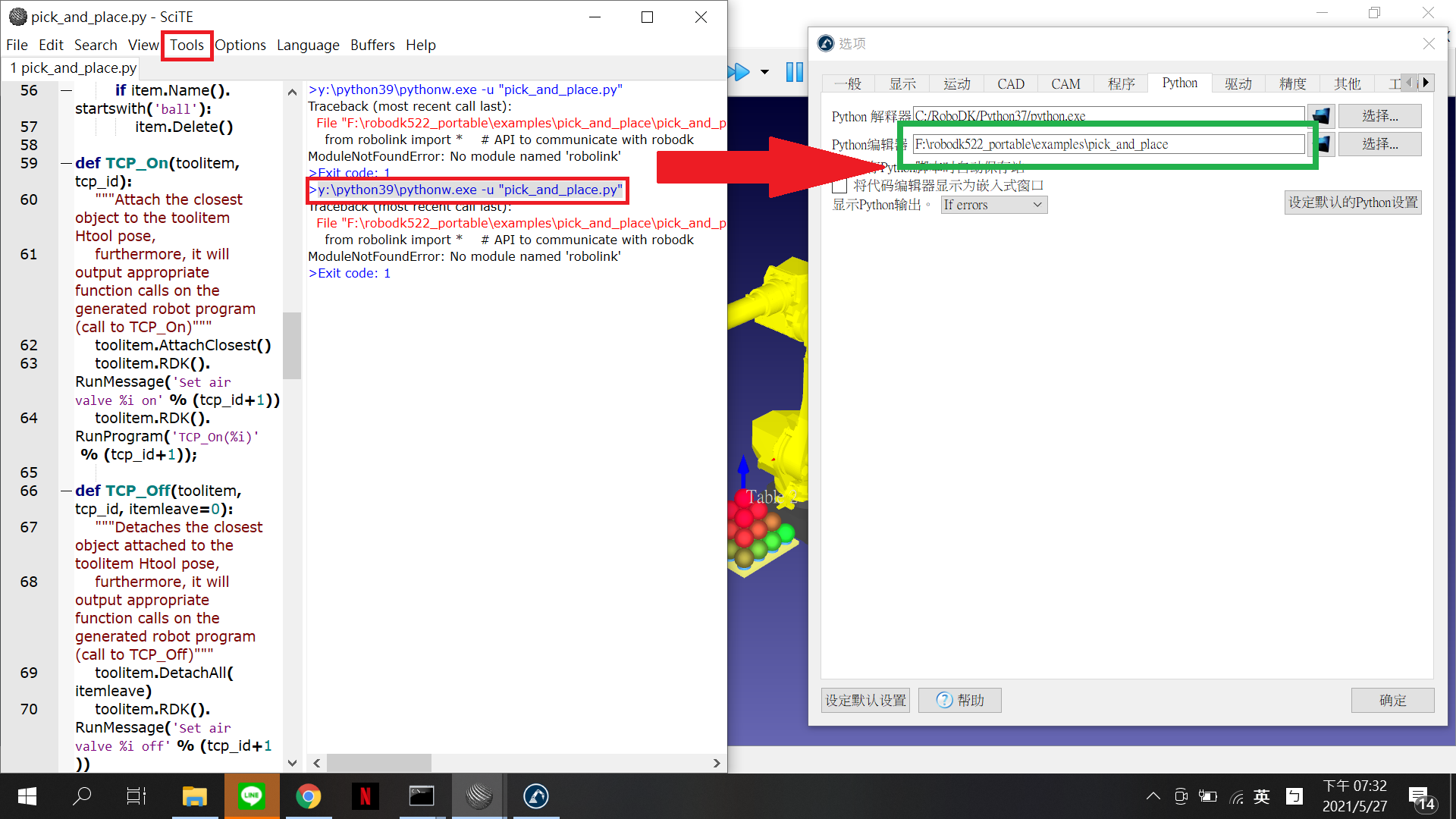Check the battery status tray icon
1456x819 pixels.
[1208, 796]
